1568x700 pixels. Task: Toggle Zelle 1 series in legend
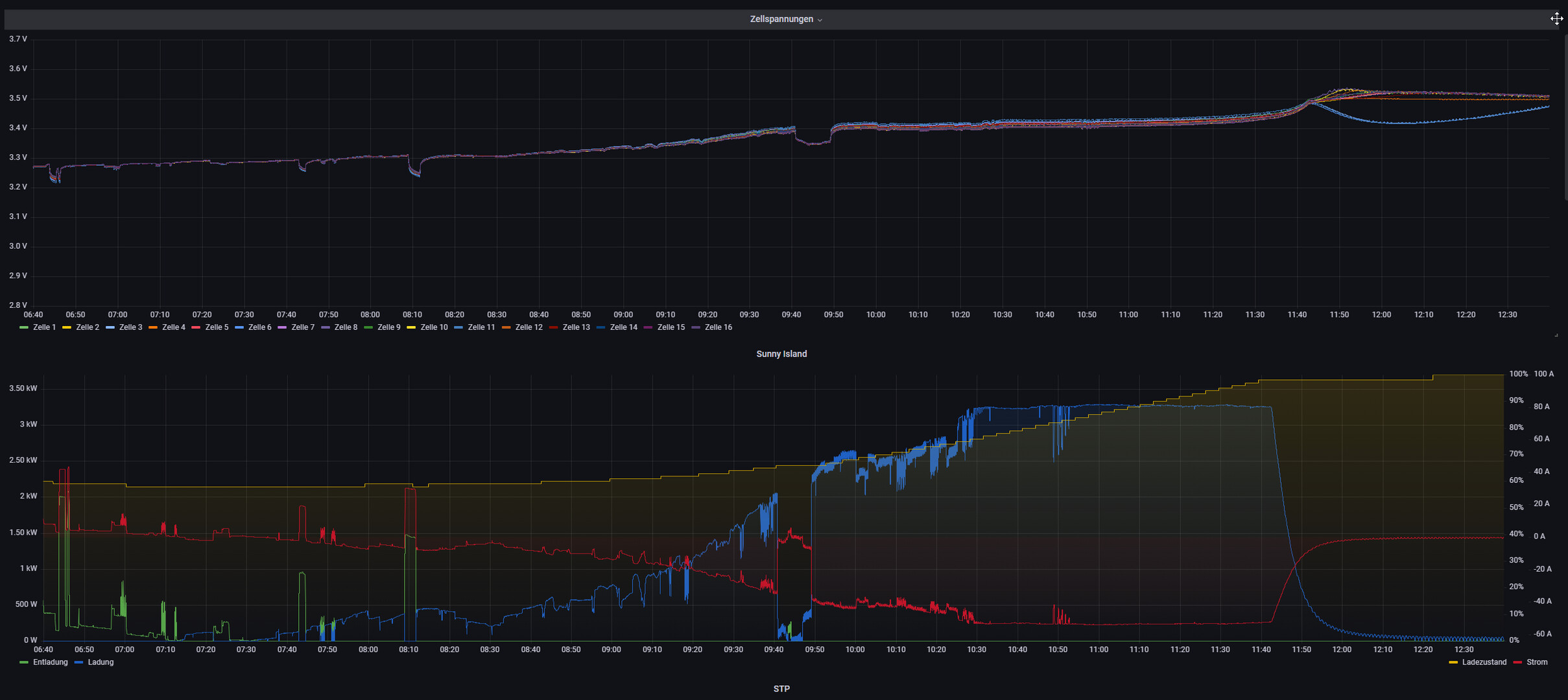click(x=38, y=327)
